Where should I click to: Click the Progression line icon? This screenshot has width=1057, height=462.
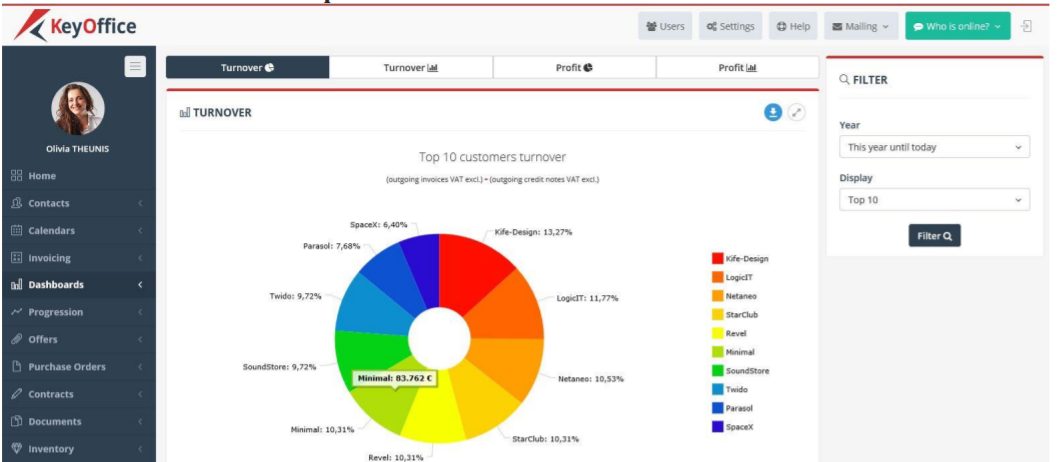pos(18,312)
